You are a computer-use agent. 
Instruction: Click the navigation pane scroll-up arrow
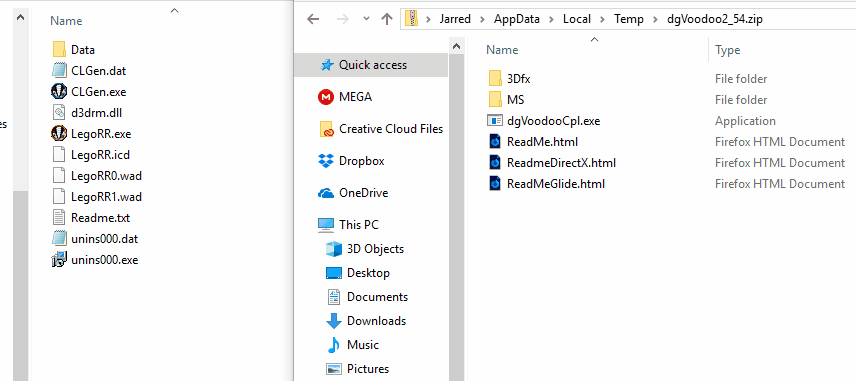point(456,47)
